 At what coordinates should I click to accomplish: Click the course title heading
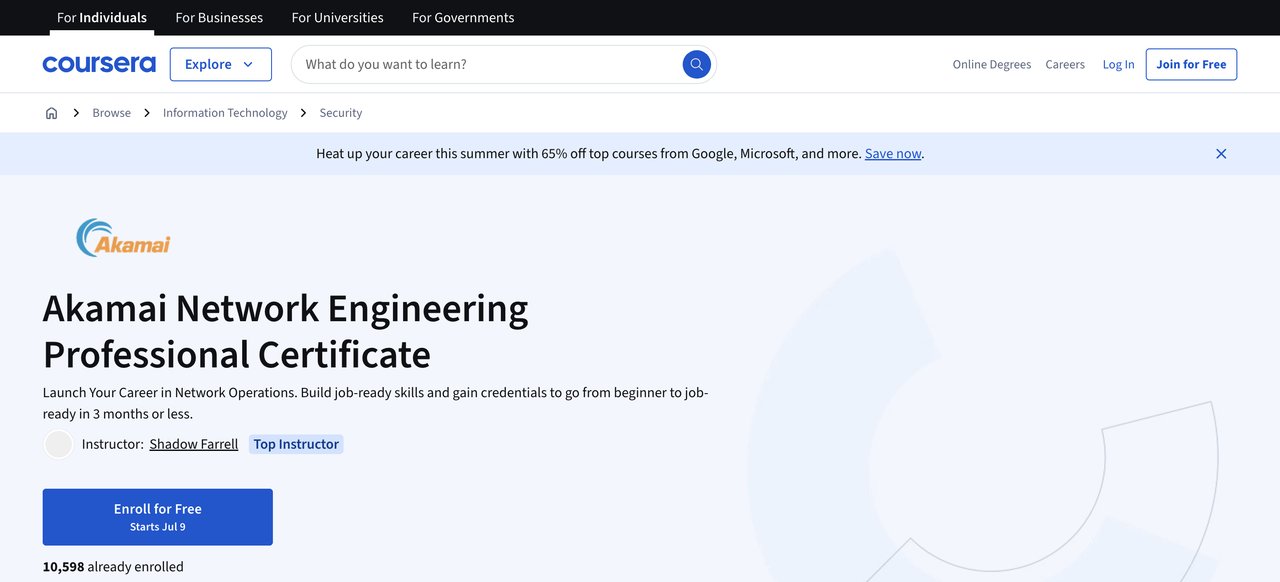pyautogui.click(x=286, y=331)
